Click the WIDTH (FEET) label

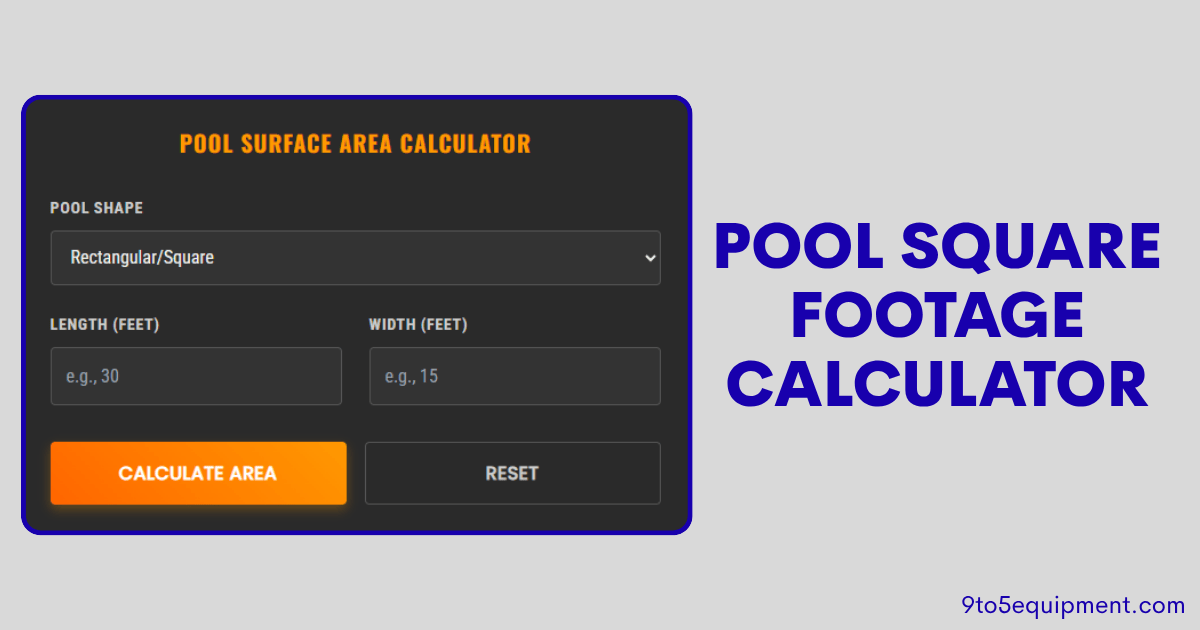[419, 324]
